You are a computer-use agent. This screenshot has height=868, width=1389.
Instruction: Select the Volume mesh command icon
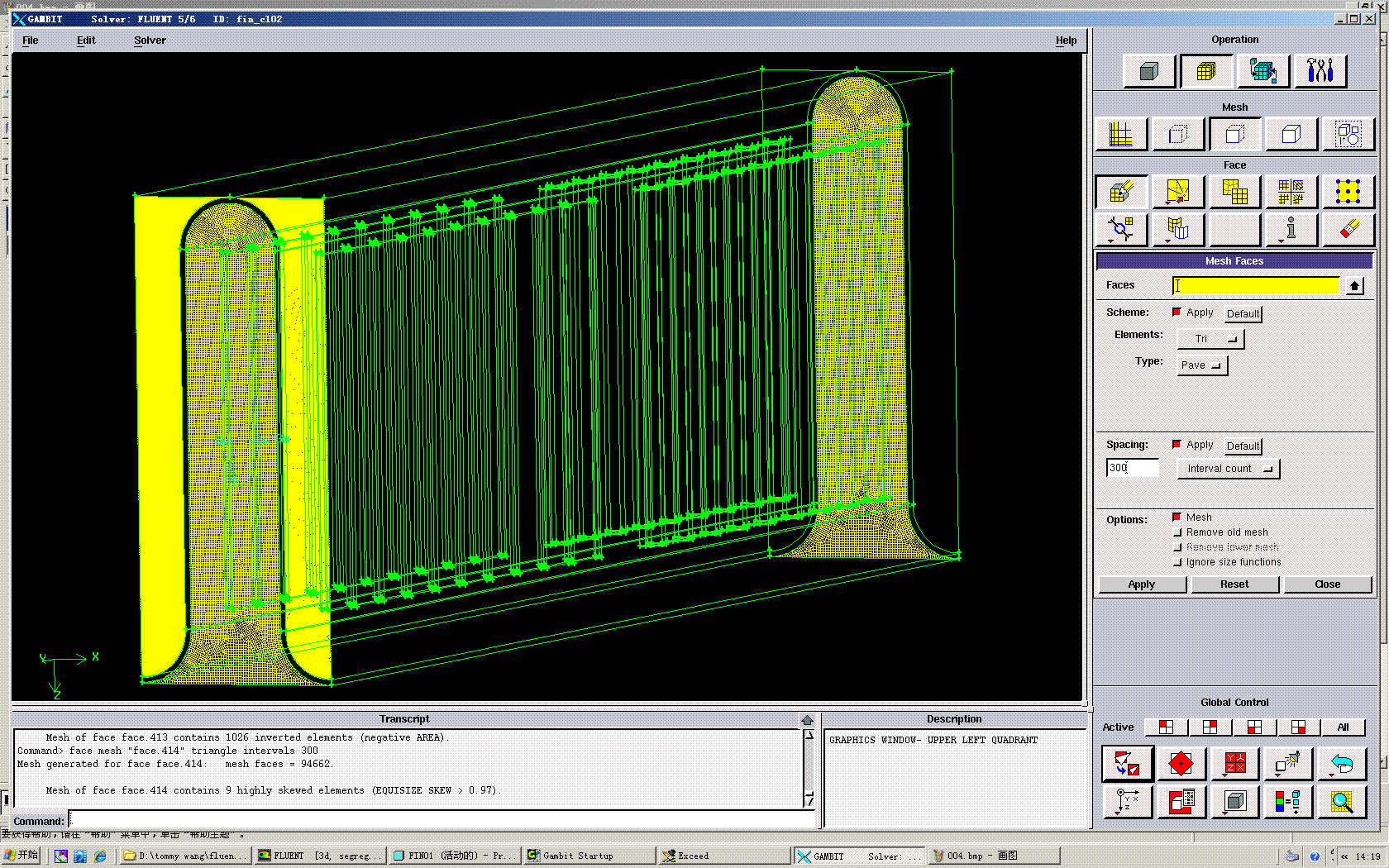(x=1291, y=134)
